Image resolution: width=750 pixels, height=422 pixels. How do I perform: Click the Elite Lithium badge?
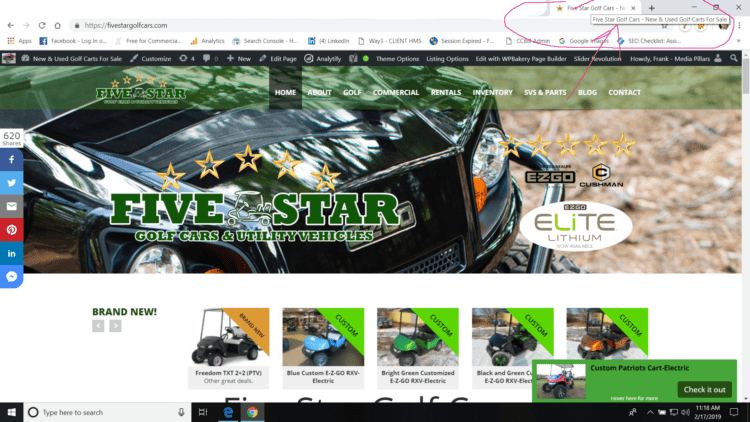click(x=575, y=225)
